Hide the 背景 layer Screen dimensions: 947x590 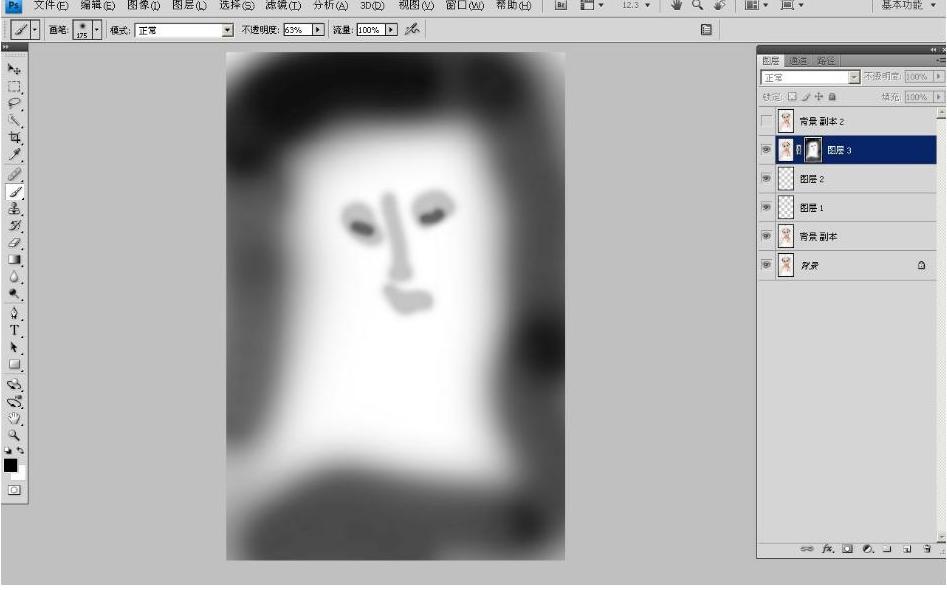point(766,265)
